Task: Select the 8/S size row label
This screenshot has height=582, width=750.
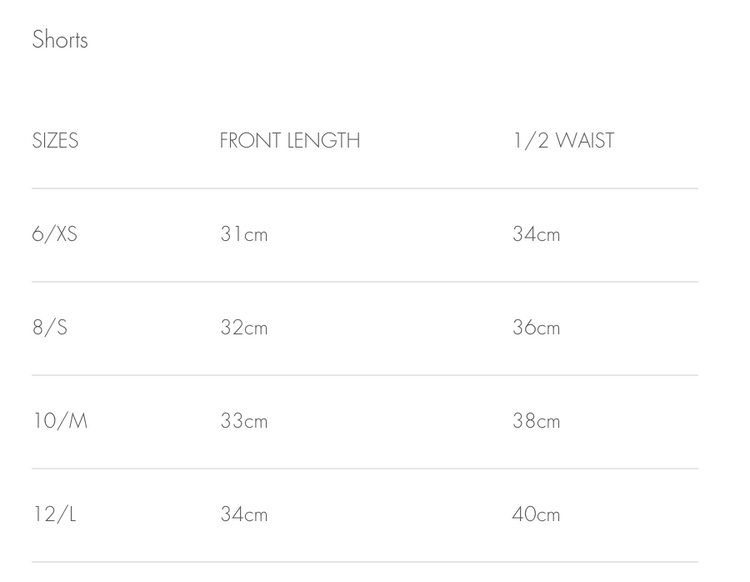Action: tap(50, 328)
